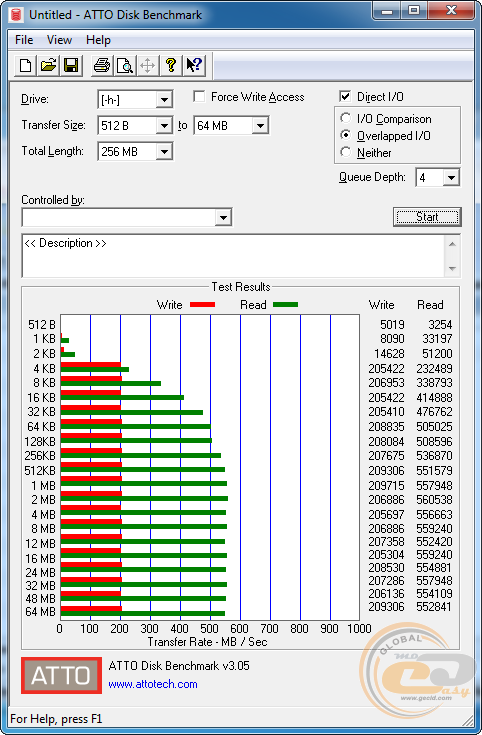Save results with the floppy disk icon
The width and height of the screenshot is (482, 735).
pos(71,65)
